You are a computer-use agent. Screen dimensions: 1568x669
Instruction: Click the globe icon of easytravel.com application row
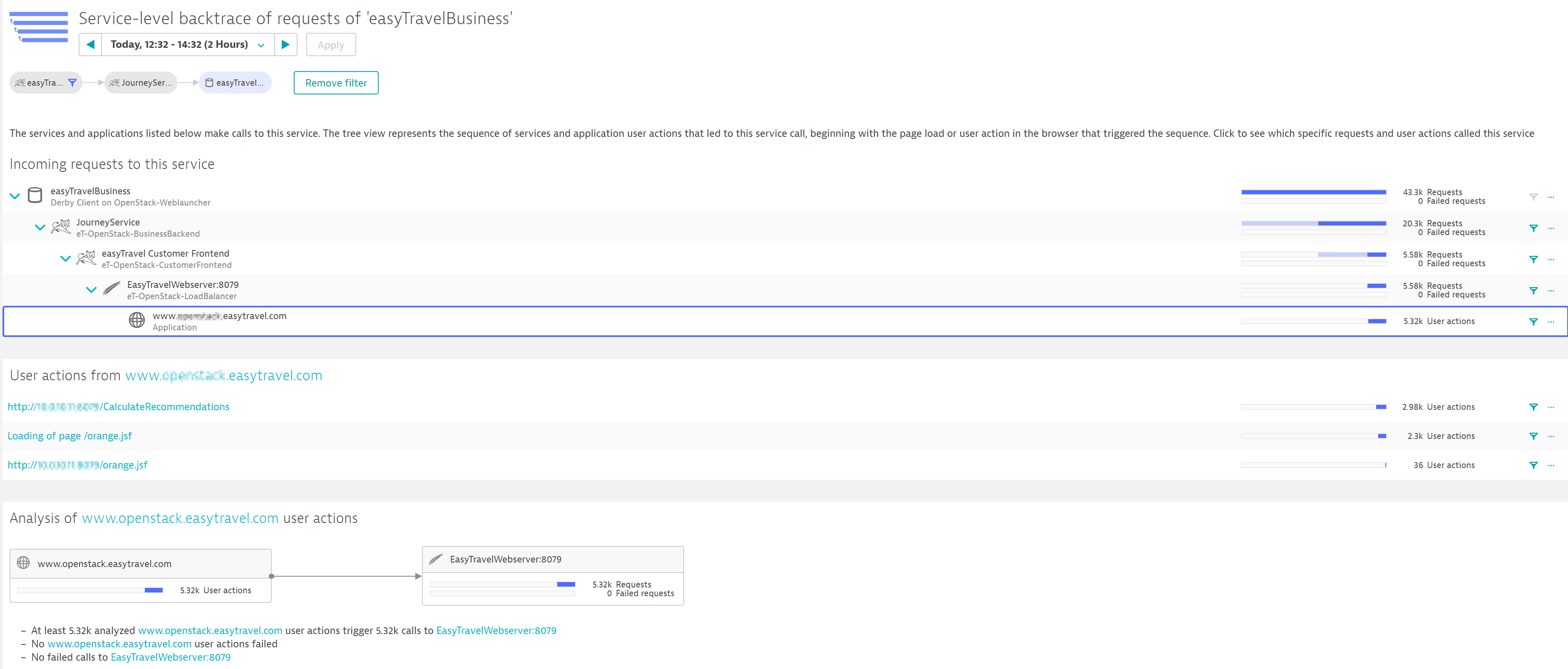(137, 320)
